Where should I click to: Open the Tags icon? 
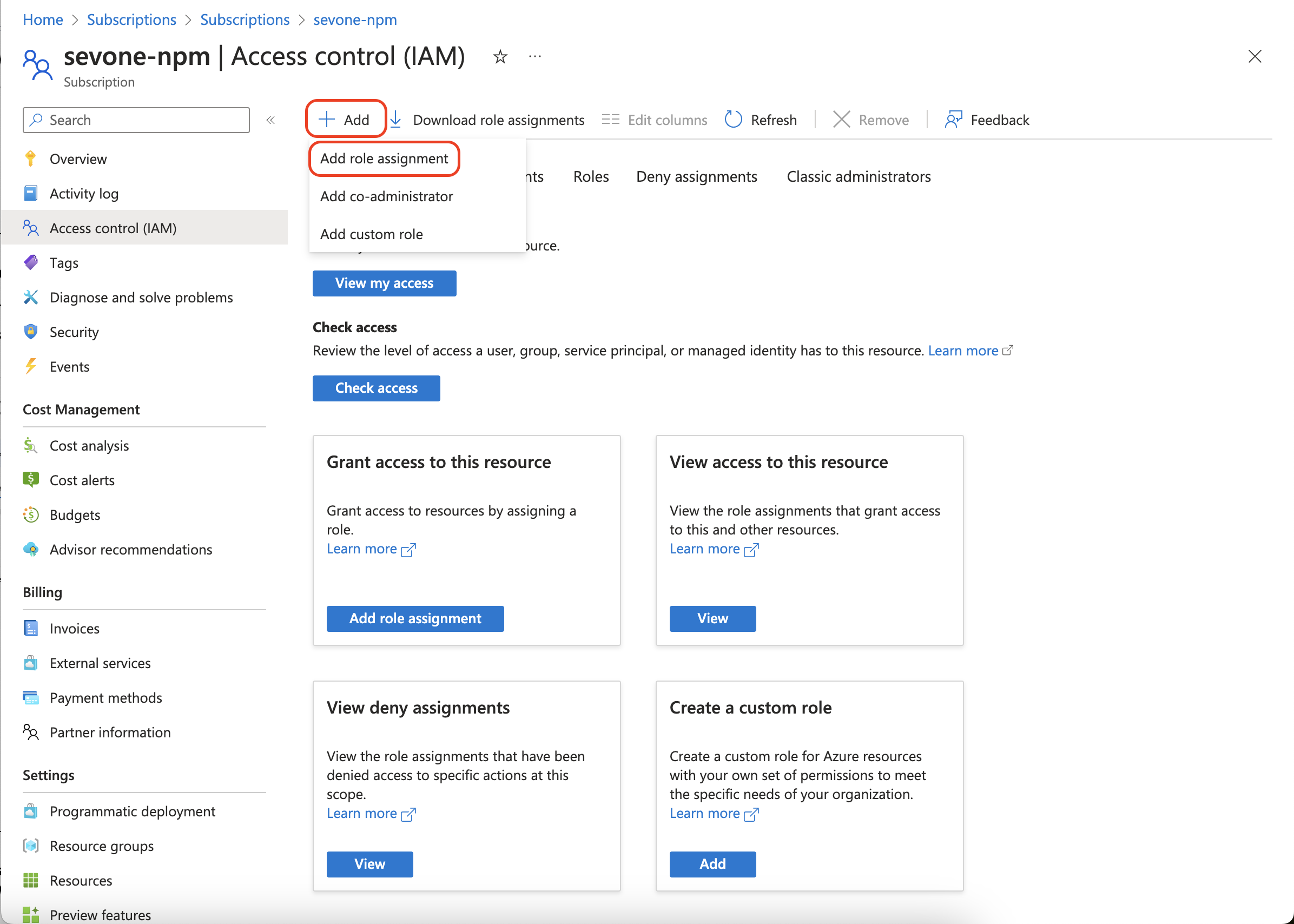click(x=31, y=262)
